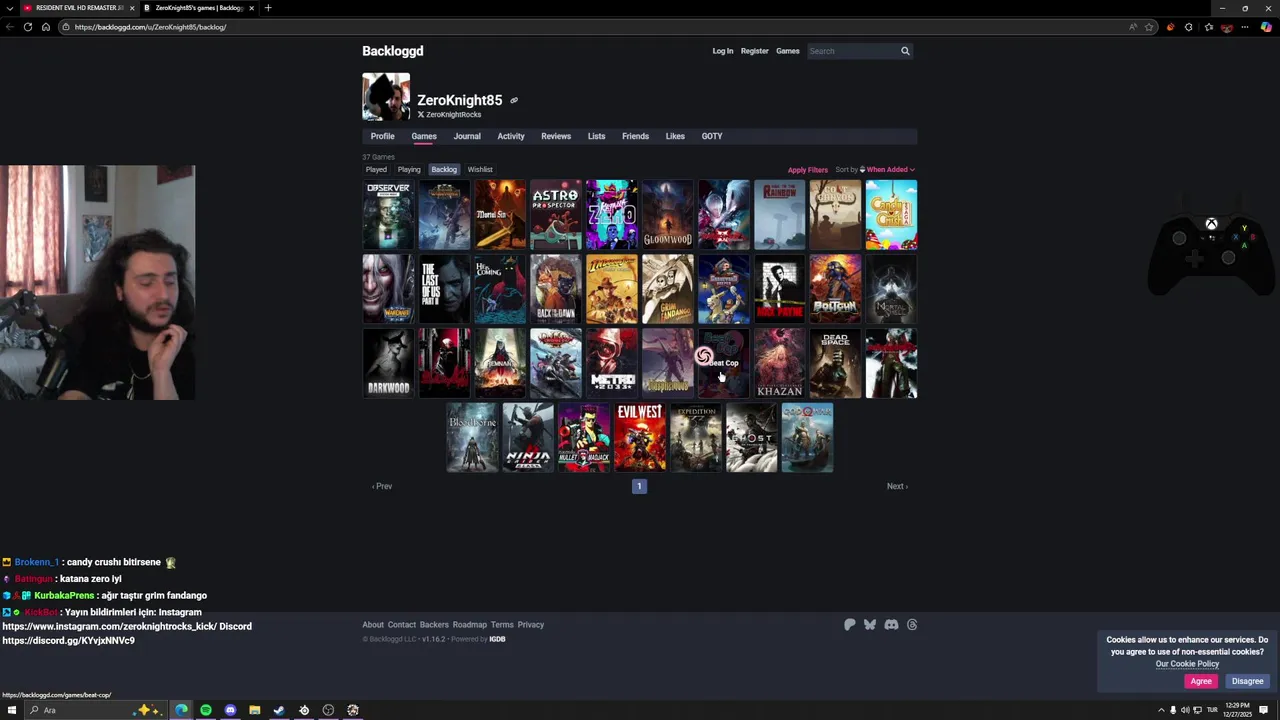The width and height of the screenshot is (1280, 720).
Task: Switch to the Activity tab
Action: point(511,136)
